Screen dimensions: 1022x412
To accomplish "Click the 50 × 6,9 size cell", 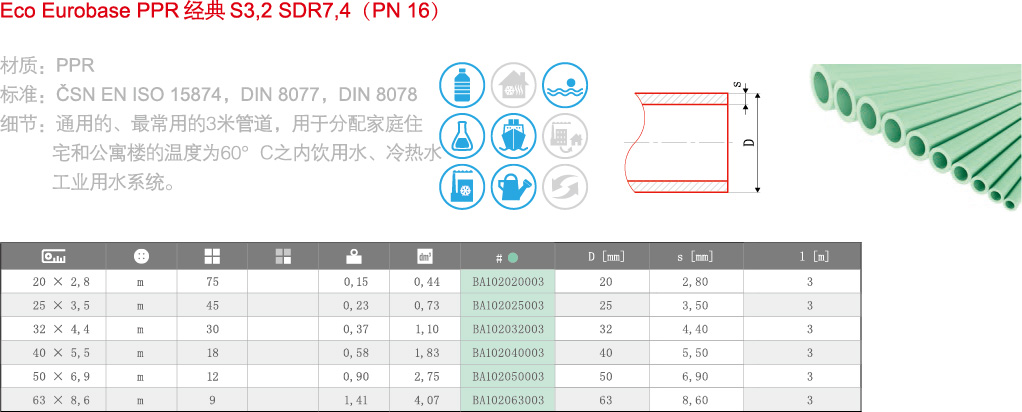I will click(60, 377).
